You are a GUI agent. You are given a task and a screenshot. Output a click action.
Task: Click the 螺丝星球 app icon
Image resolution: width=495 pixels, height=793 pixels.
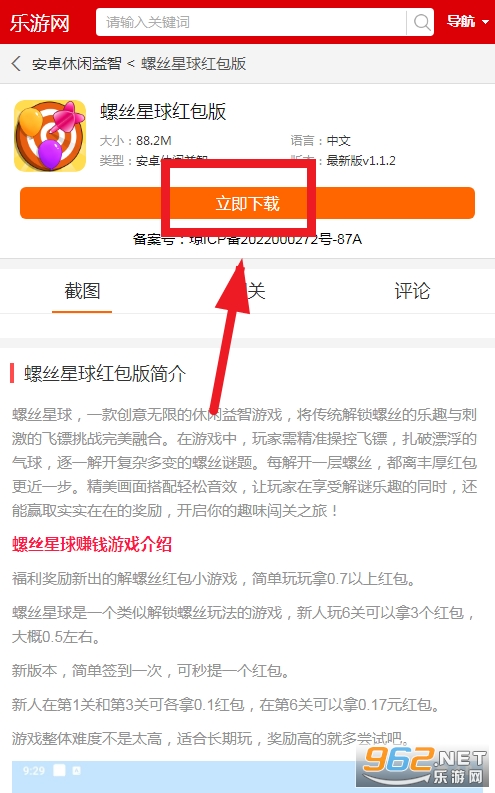50,136
